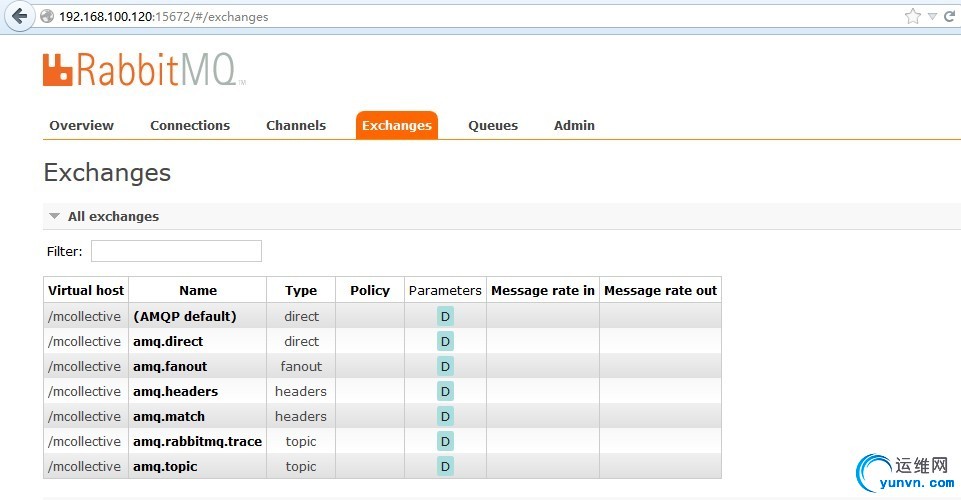Screen dimensions: 961x500
Task: Sort by Message rate out header
Action: [x=660, y=290]
